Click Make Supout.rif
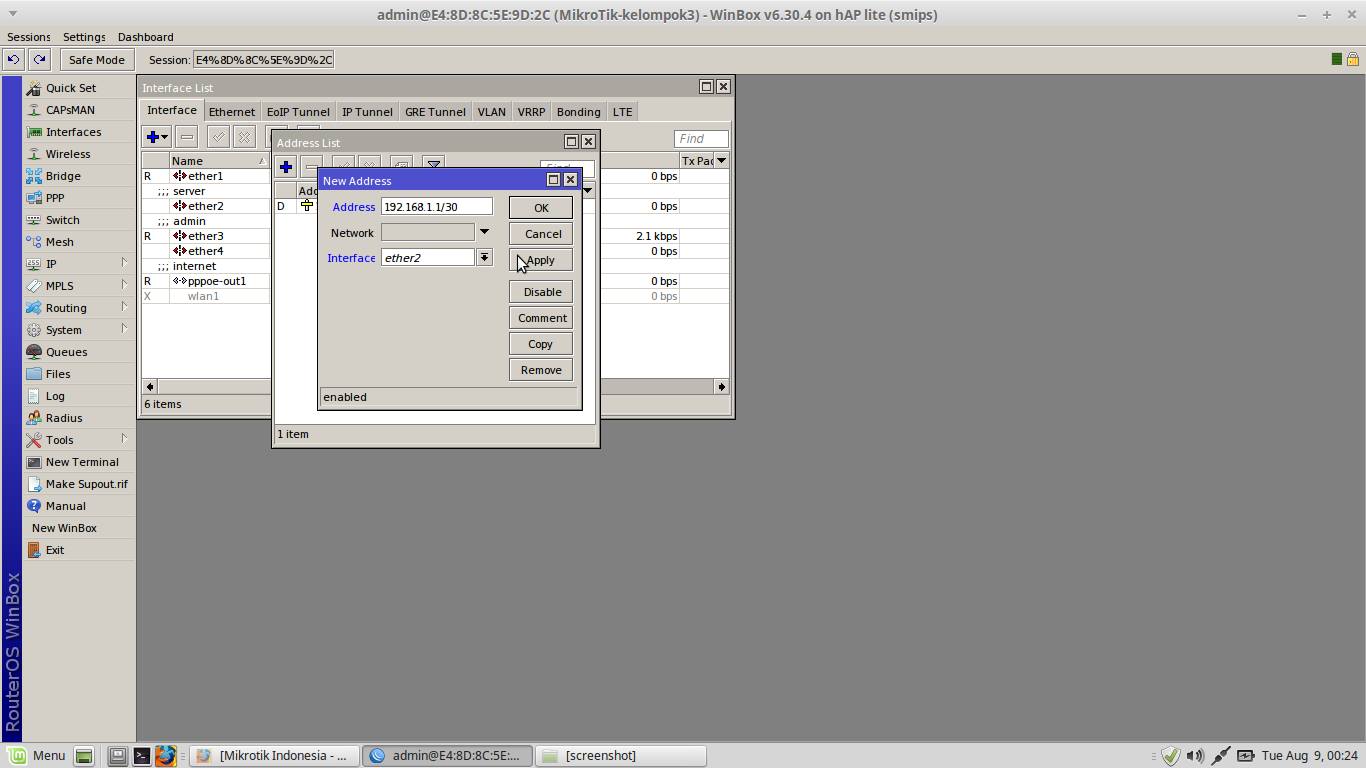Viewport: 1366px width, 768px height. [86, 484]
